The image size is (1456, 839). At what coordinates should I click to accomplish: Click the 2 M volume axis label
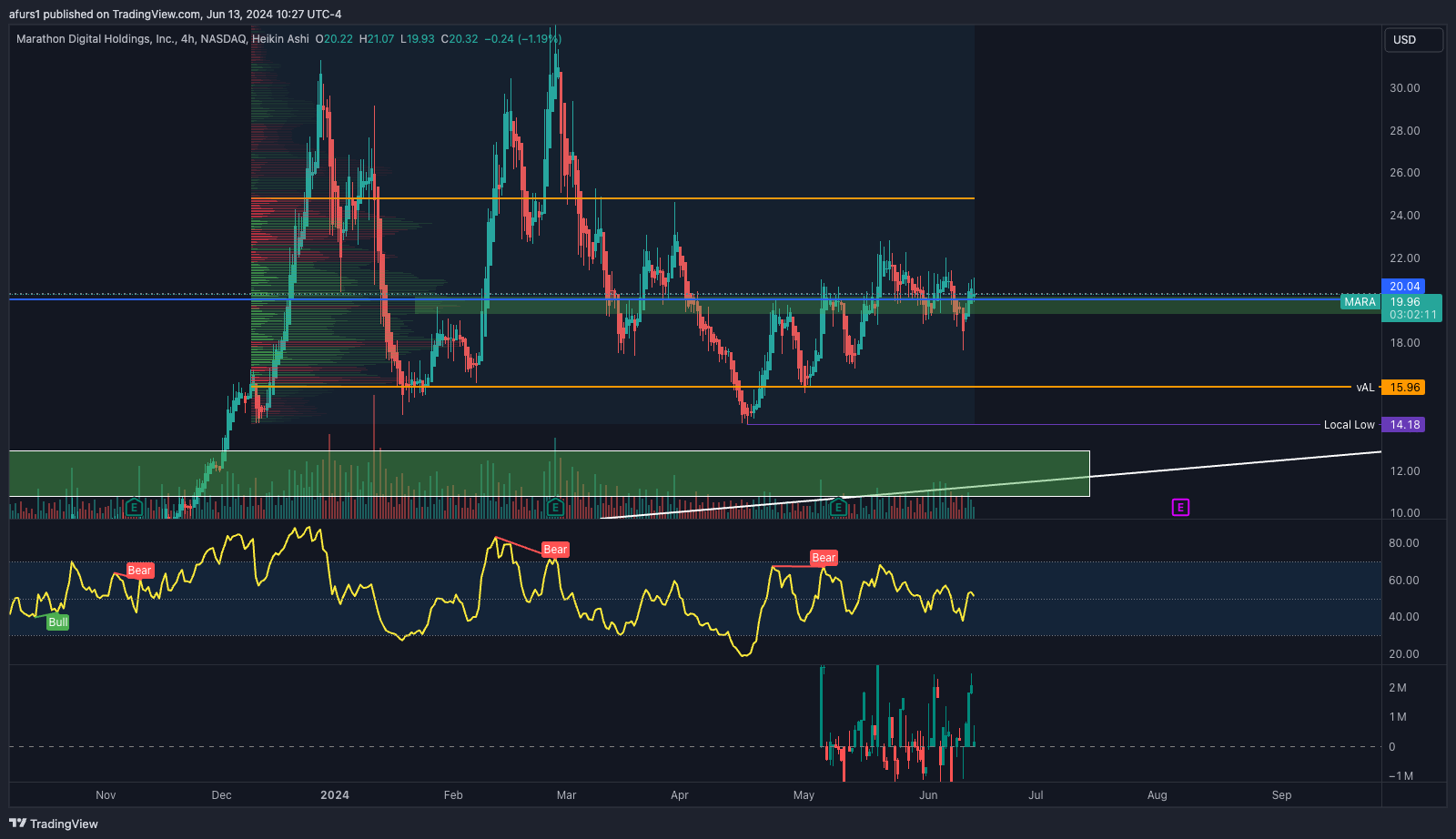1398,688
